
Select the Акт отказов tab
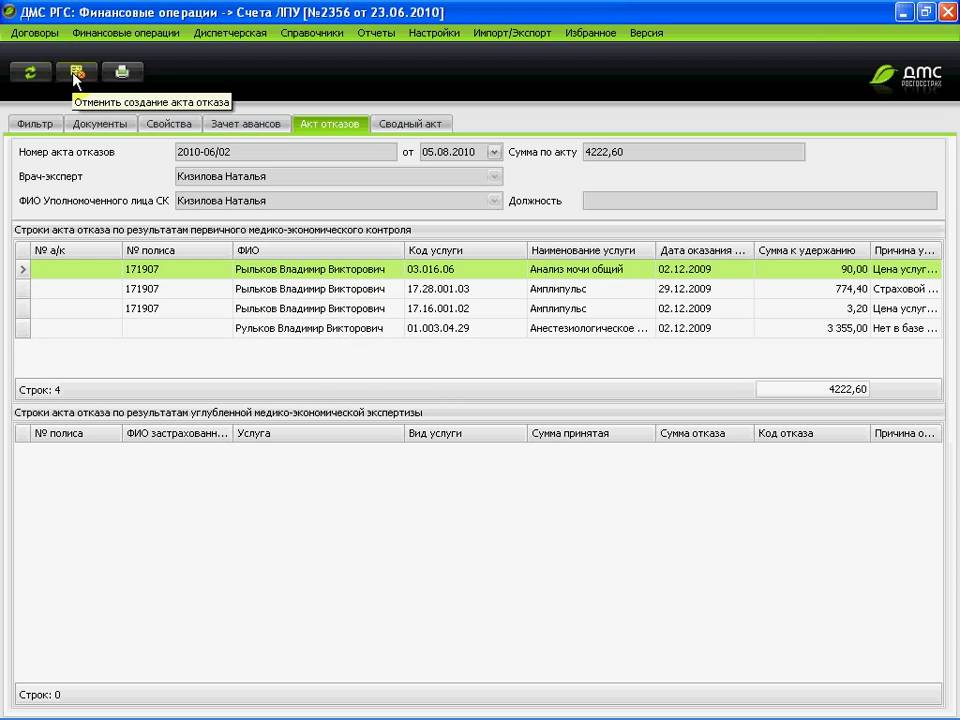329,124
